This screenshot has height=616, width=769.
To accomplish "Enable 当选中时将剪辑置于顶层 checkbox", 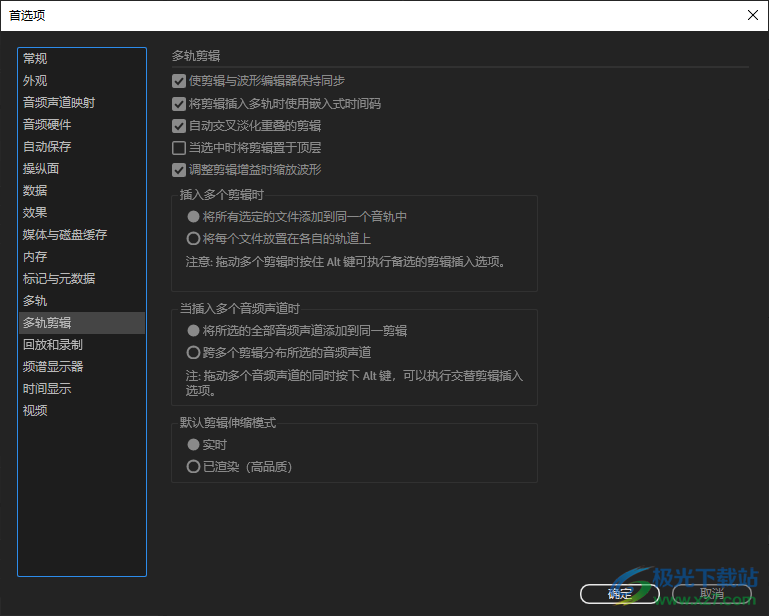I will tap(179, 148).
